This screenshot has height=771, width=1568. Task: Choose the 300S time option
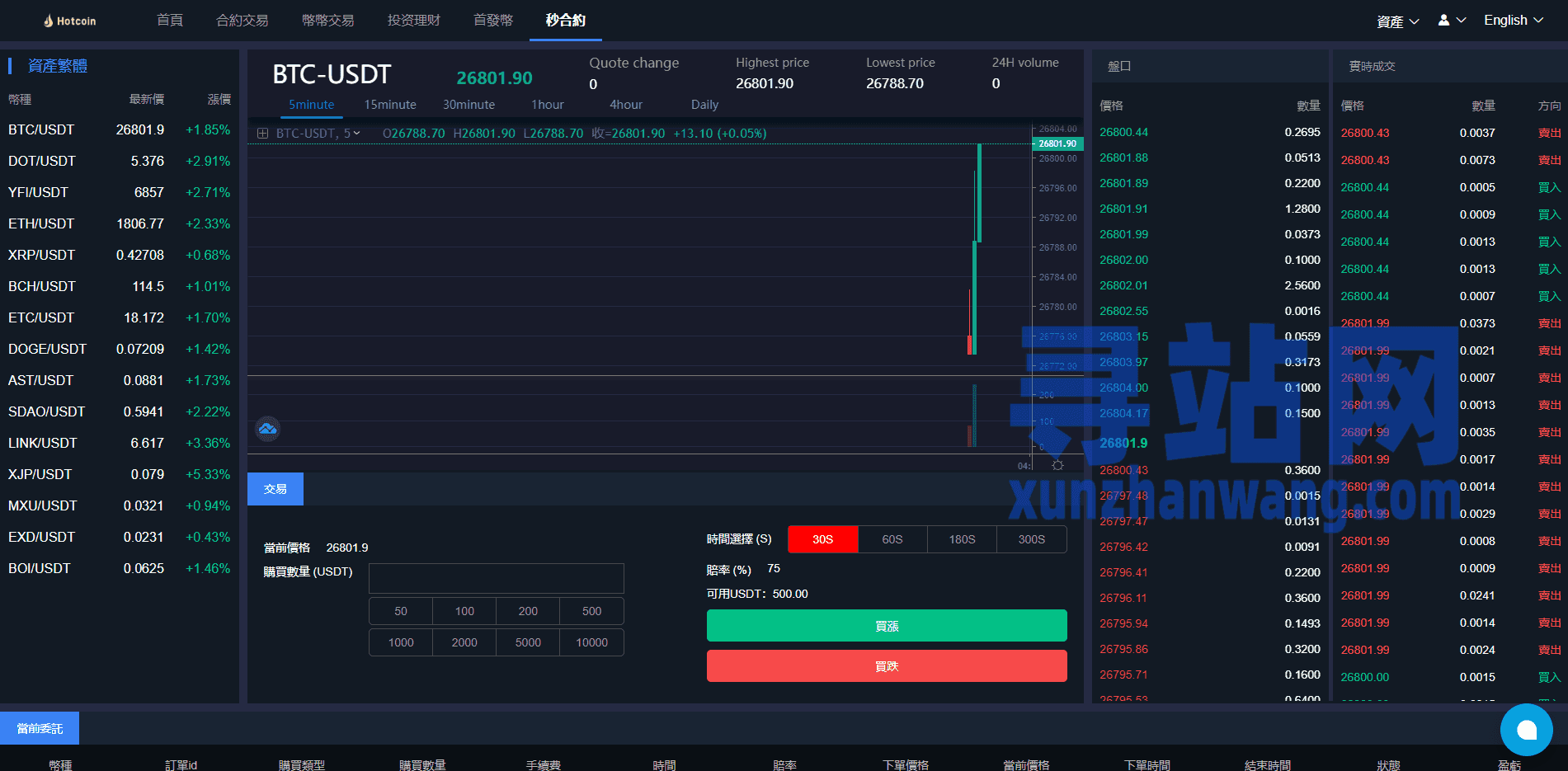click(1031, 539)
